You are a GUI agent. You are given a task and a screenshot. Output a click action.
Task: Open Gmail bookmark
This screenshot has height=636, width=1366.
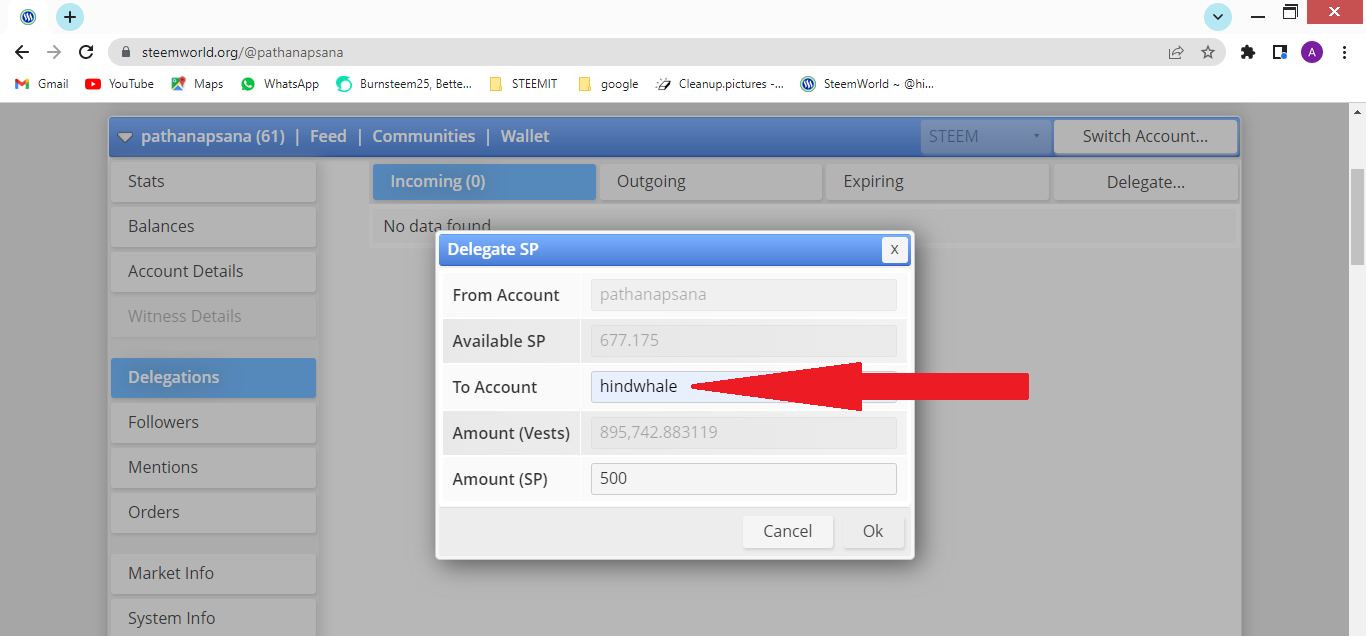[42, 84]
